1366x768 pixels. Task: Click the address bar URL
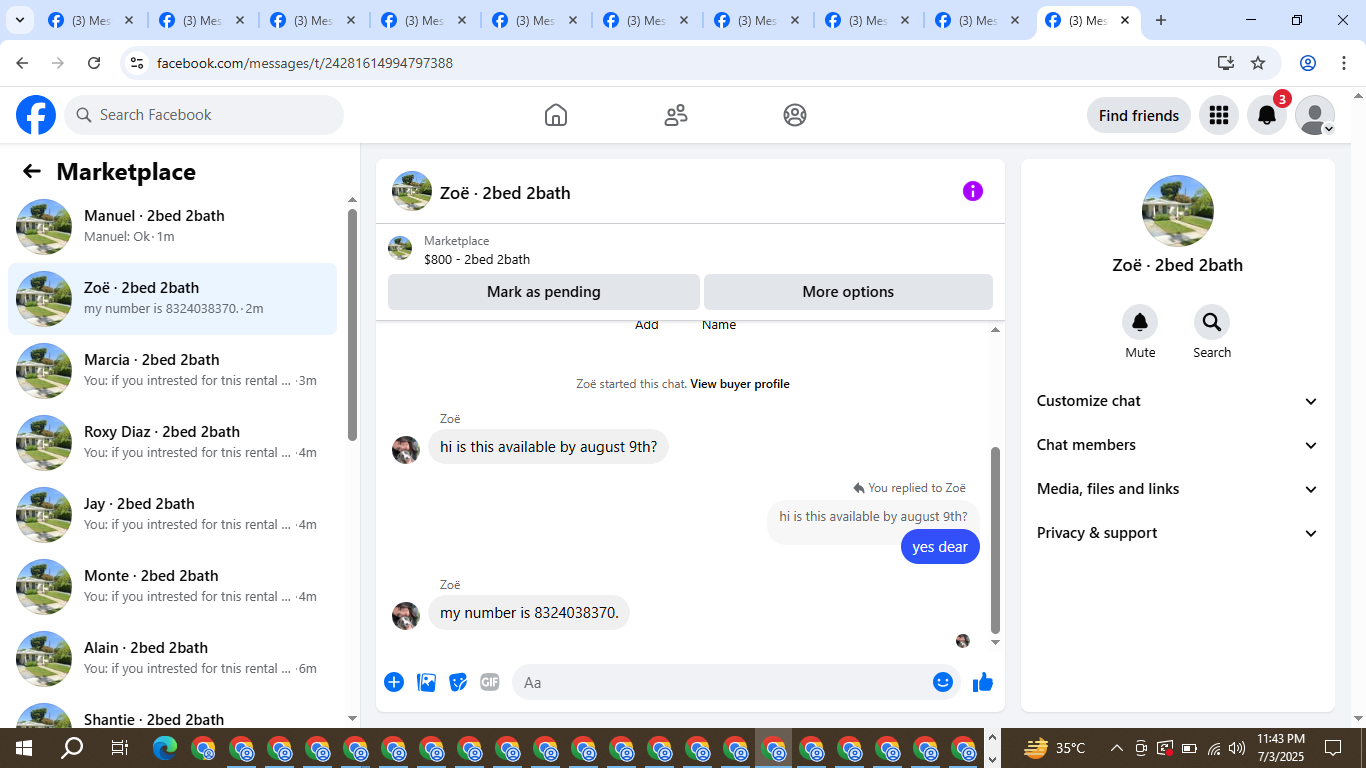click(x=305, y=63)
